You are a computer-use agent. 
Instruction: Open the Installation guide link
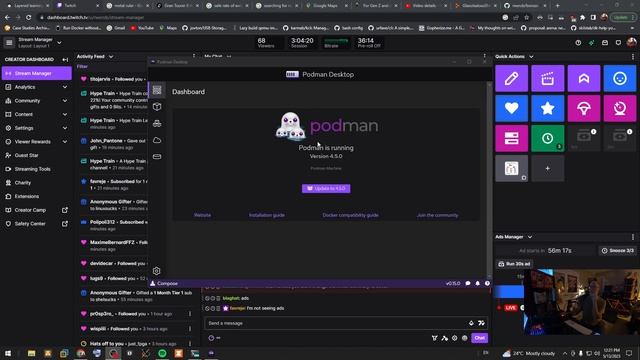[267, 215]
